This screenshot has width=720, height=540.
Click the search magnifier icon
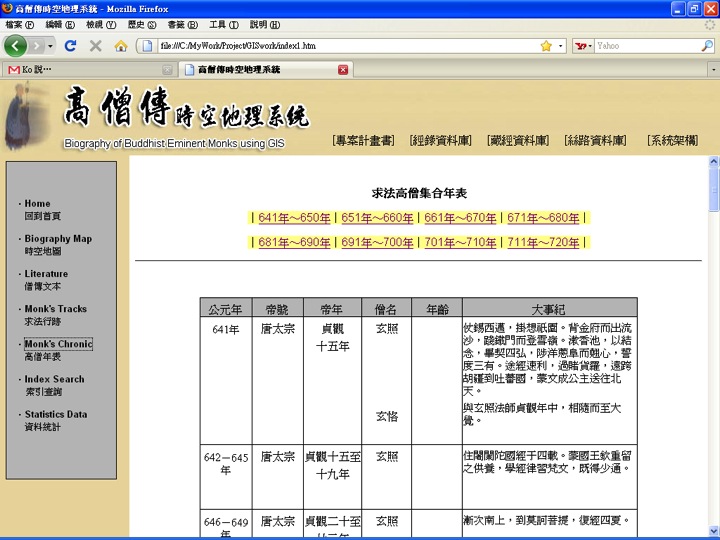pos(707,45)
